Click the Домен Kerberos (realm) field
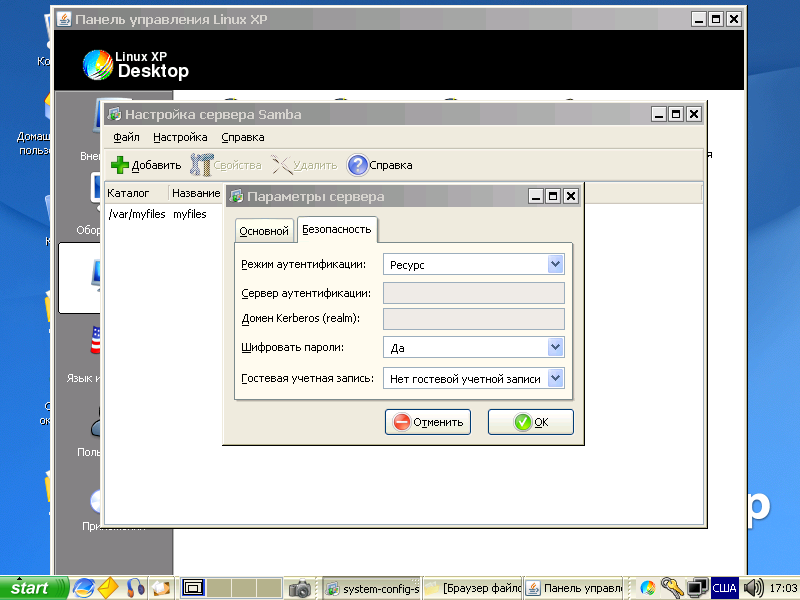The height and width of the screenshot is (600, 800). click(x=473, y=318)
